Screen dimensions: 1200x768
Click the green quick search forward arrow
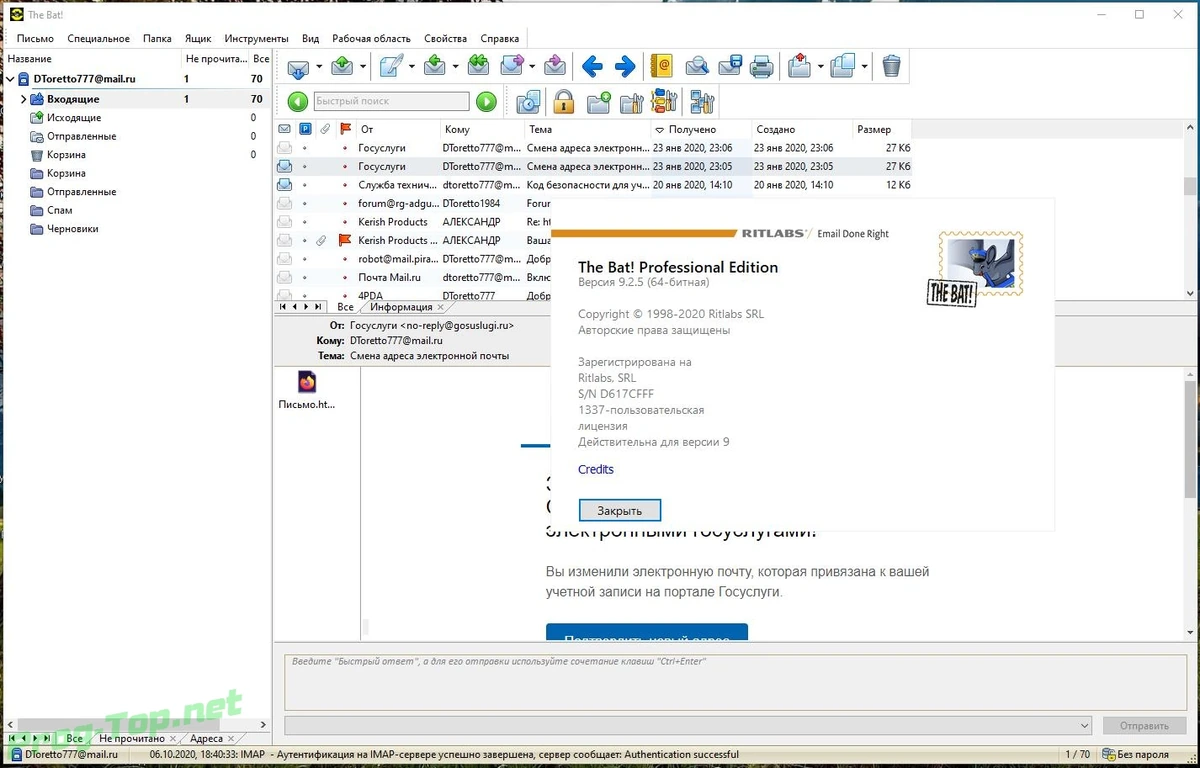(486, 101)
